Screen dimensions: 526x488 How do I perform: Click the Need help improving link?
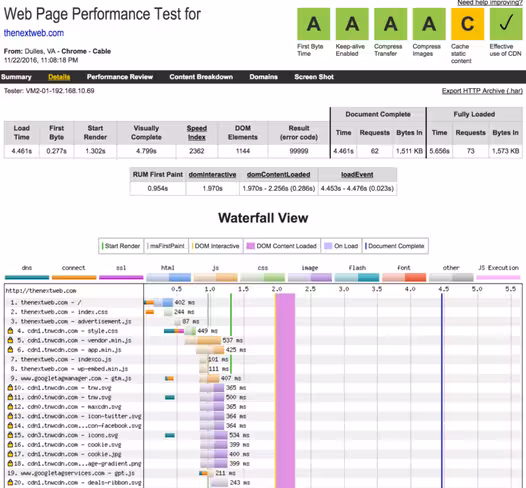click(490, 2)
